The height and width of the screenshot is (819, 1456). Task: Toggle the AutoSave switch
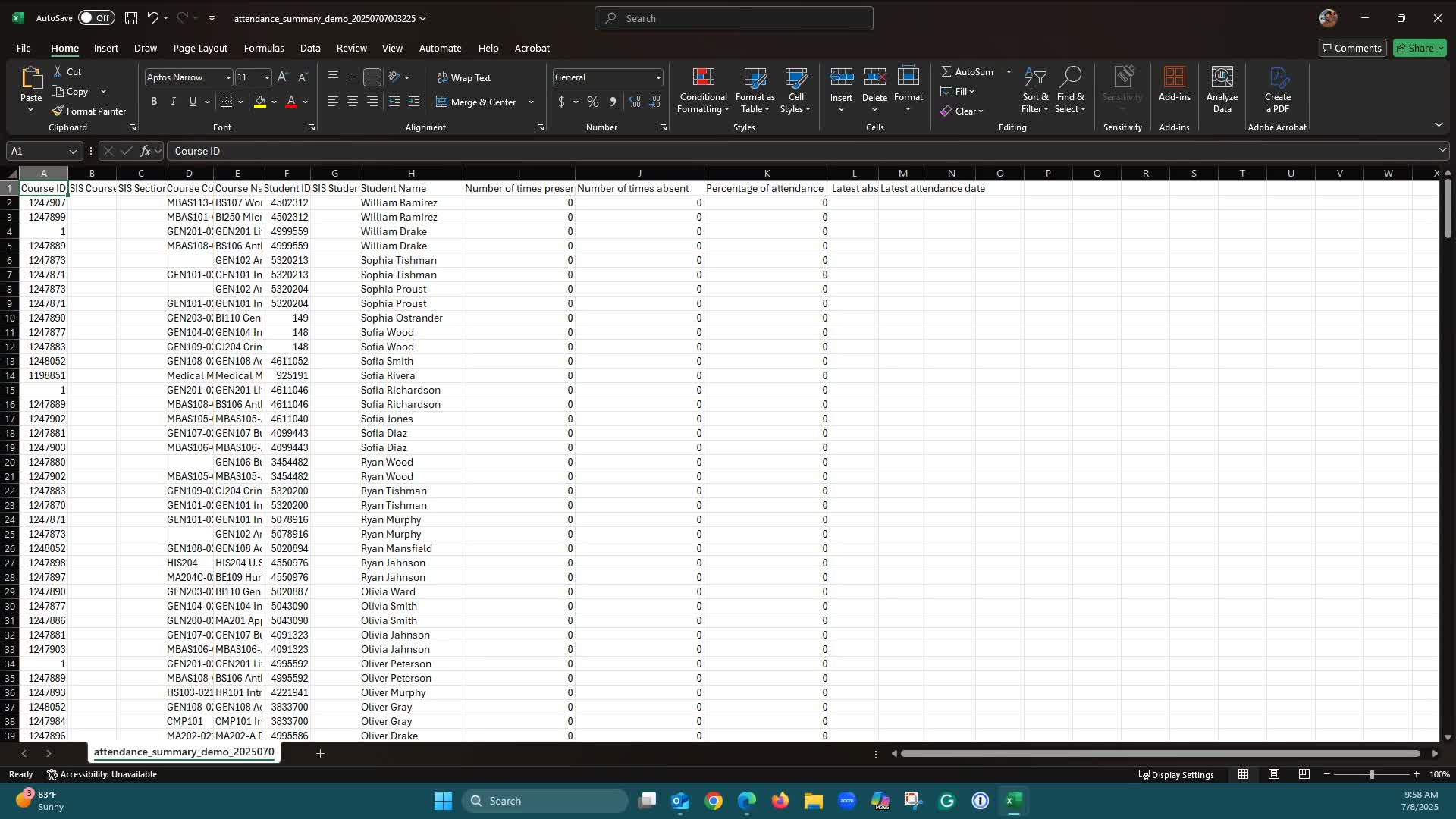[x=96, y=18]
